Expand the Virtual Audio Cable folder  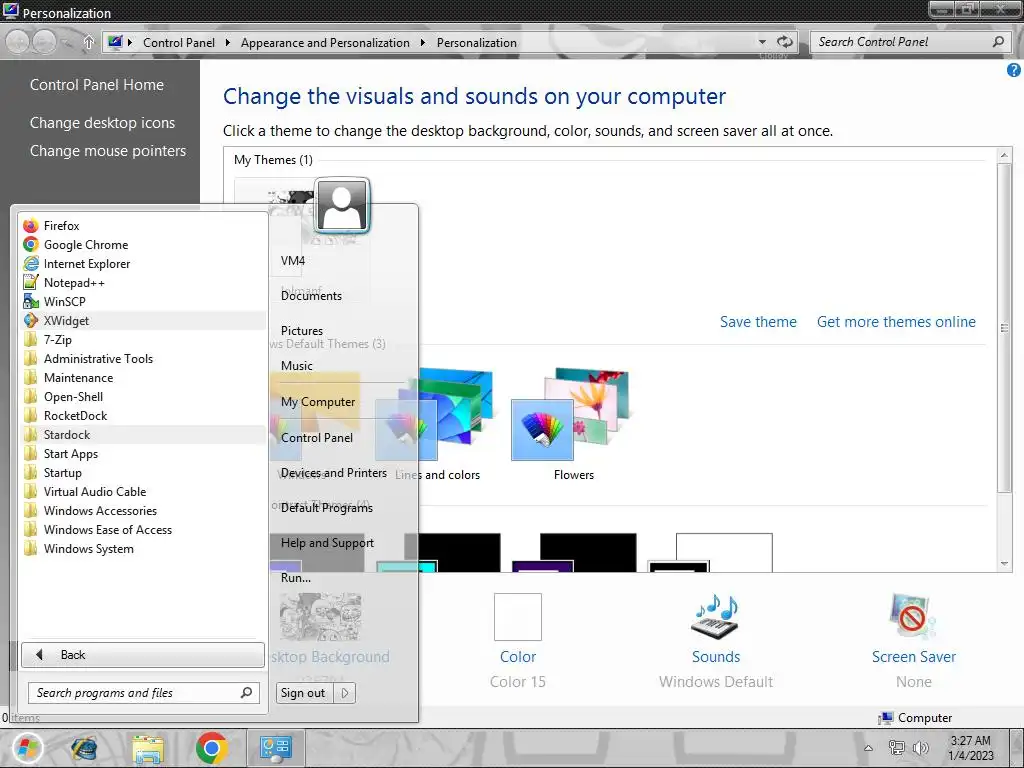pos(143,491)
